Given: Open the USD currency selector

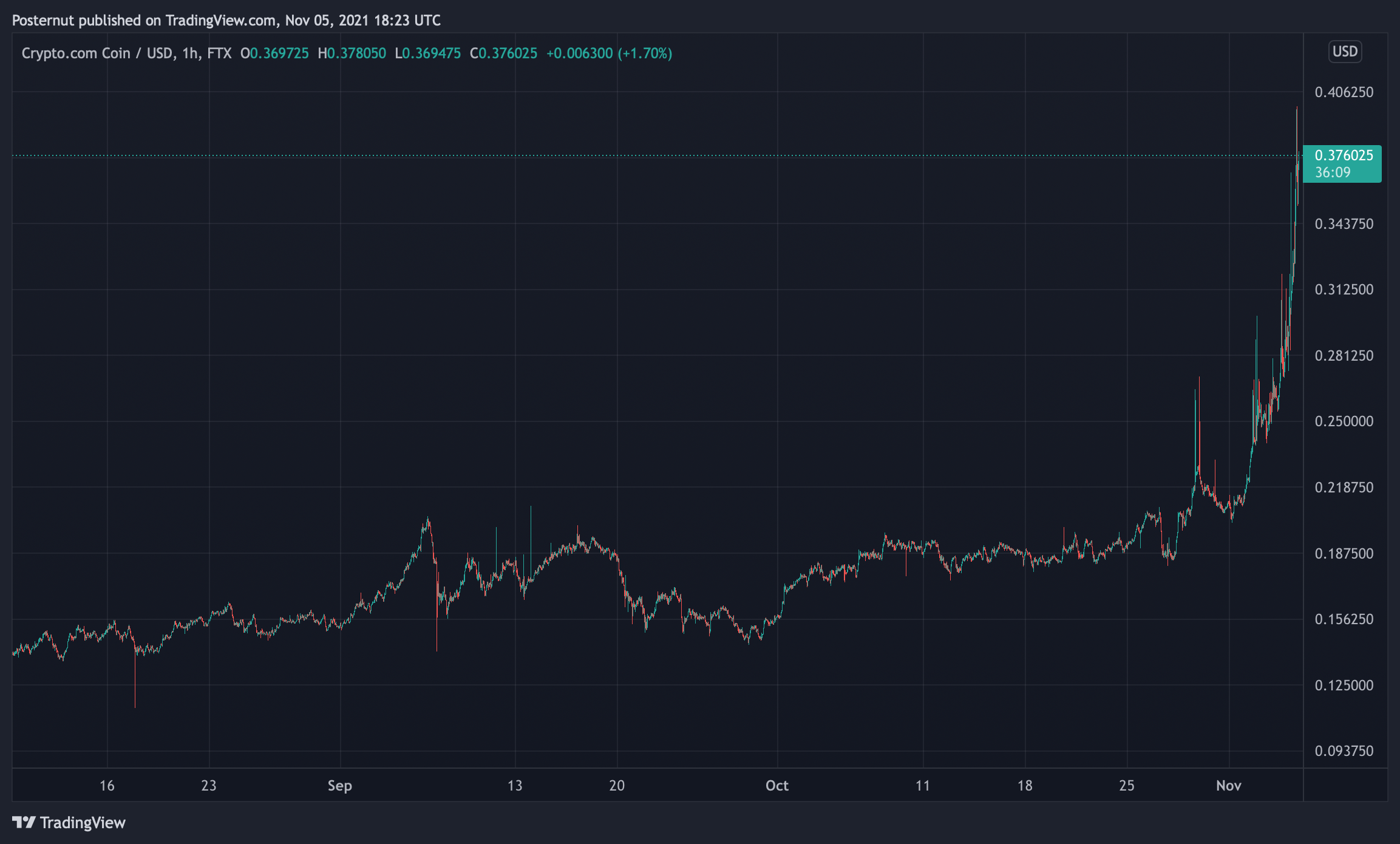Looking at the screenshot, I should (x=1344, y=51).
